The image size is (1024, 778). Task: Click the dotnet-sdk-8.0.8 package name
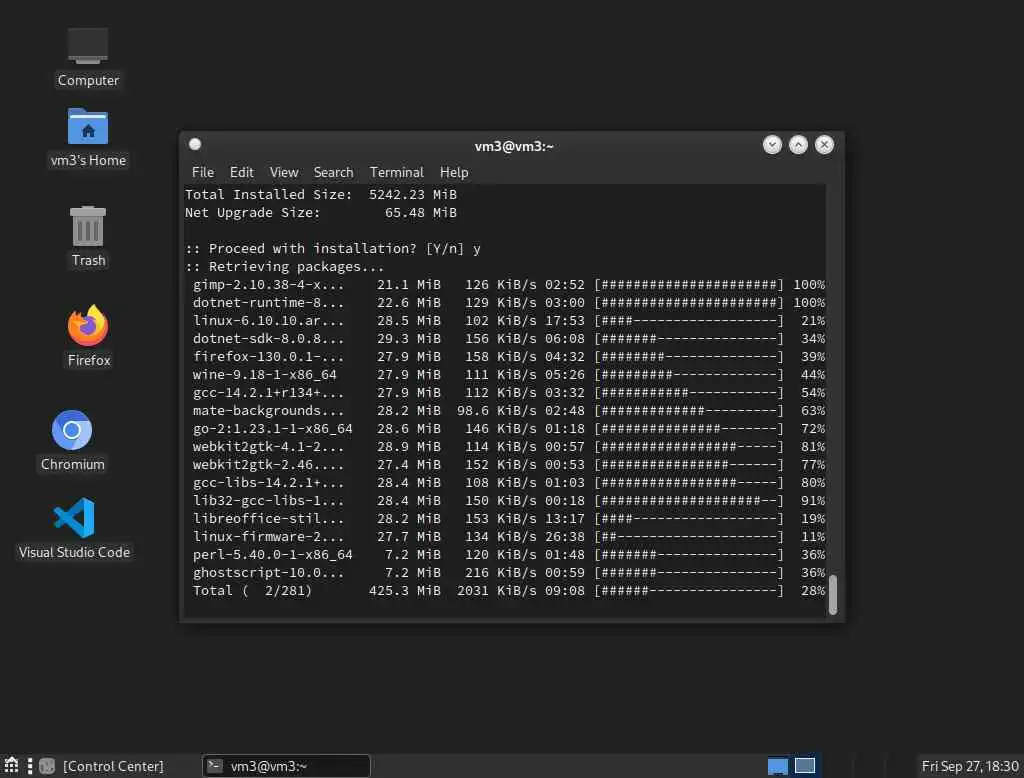(x=268, y=338)
